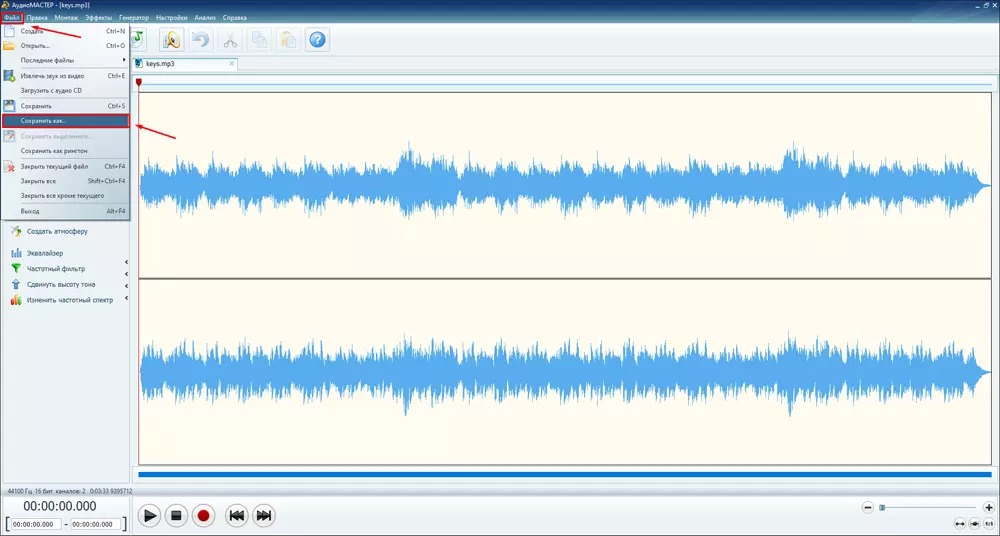Screen dimensions: 1000x536
Task: Jump to the end with skip-forward button
Action: 263,516
